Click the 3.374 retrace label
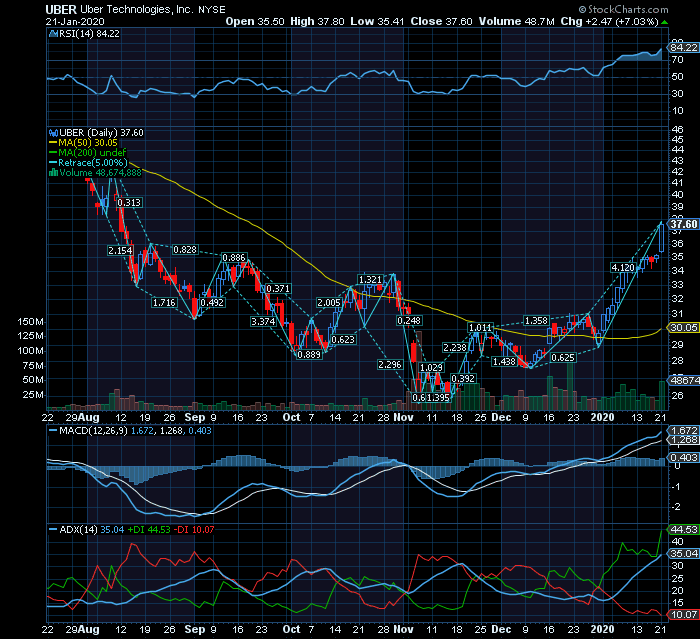 coord(263,322)
